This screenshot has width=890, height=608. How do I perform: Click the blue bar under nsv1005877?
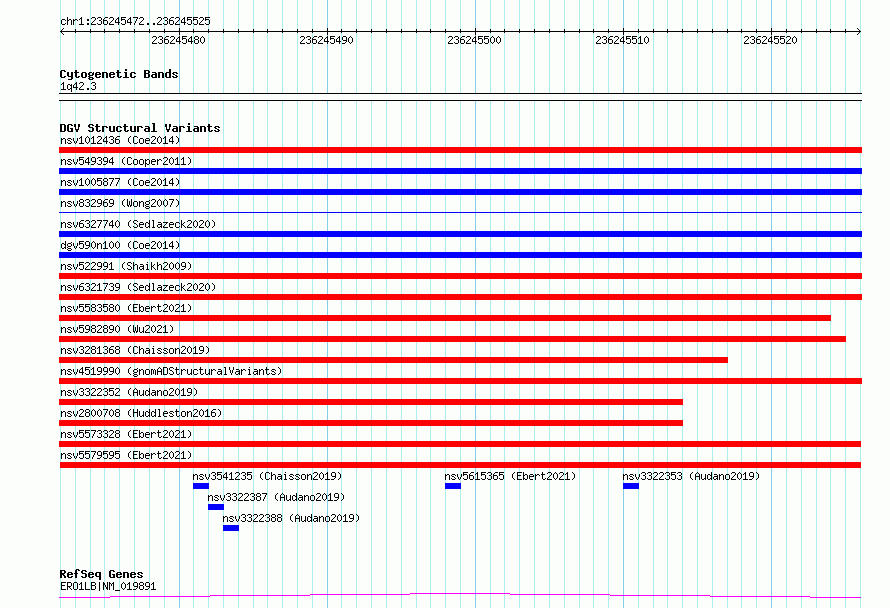(460, 192)
